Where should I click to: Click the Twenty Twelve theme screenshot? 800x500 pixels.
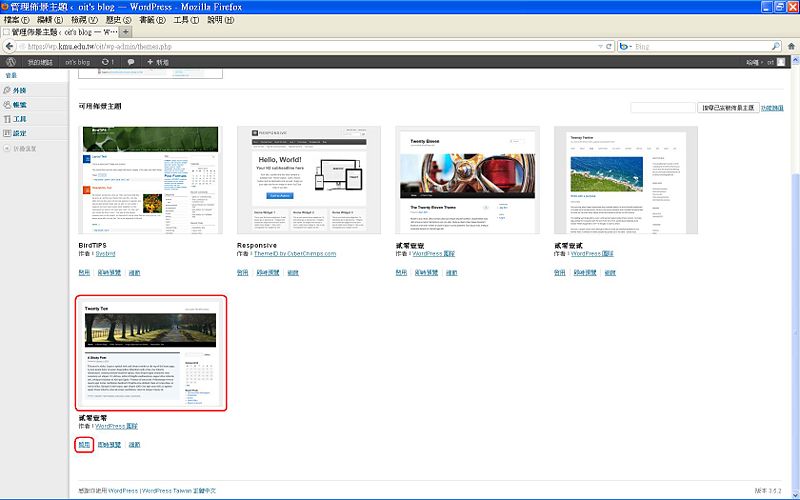click(x=626, y=180)
